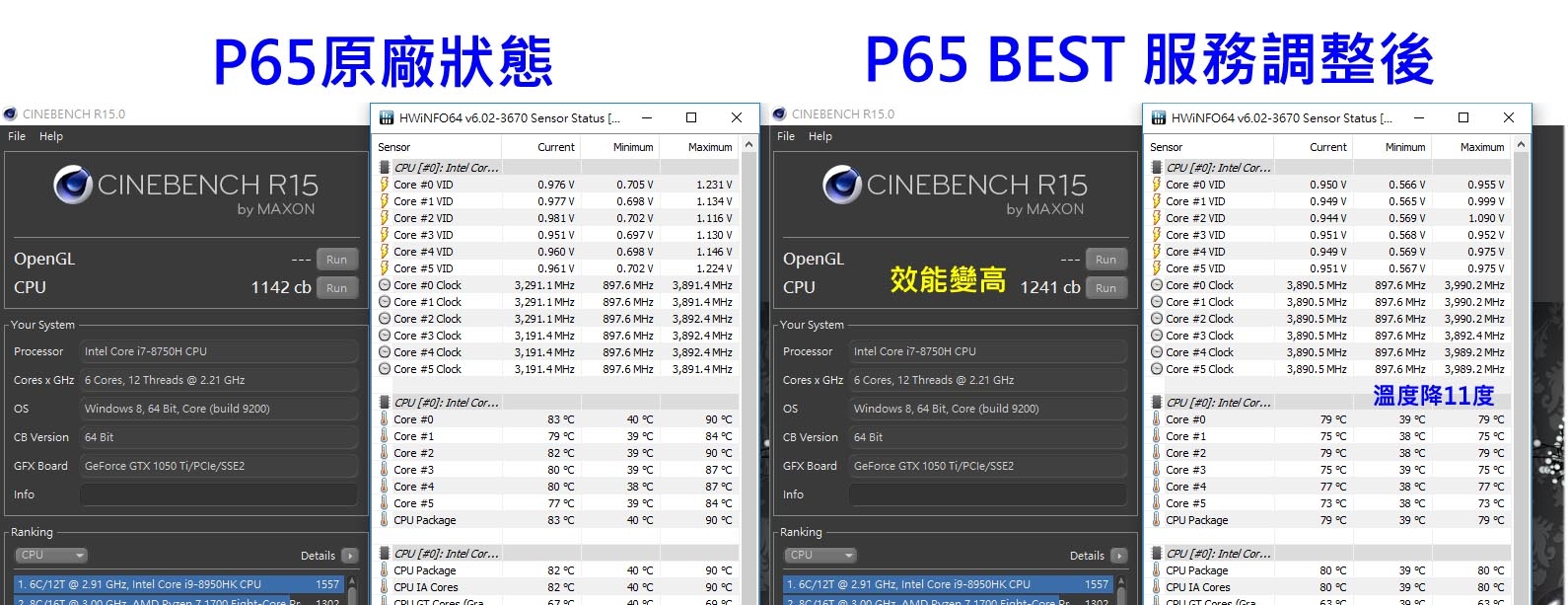Click Core #4 thermometer icon in left HWiNFO
The height and width of the screenshot is (605, 1568).
pyautogui.click(x=385, y=487)
